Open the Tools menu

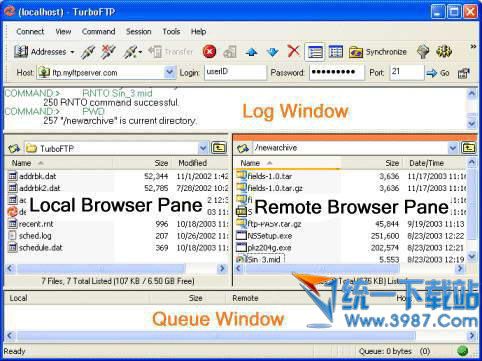[x=171, y=31]
